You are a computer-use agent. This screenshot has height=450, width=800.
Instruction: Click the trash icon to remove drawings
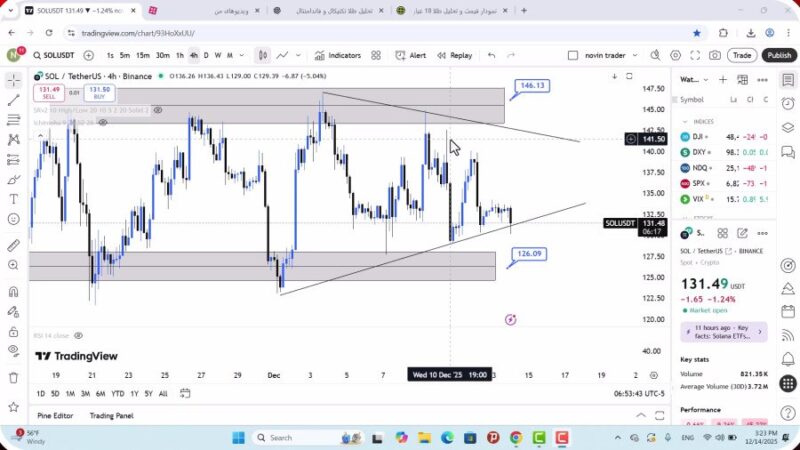click(x=13, y=377)
